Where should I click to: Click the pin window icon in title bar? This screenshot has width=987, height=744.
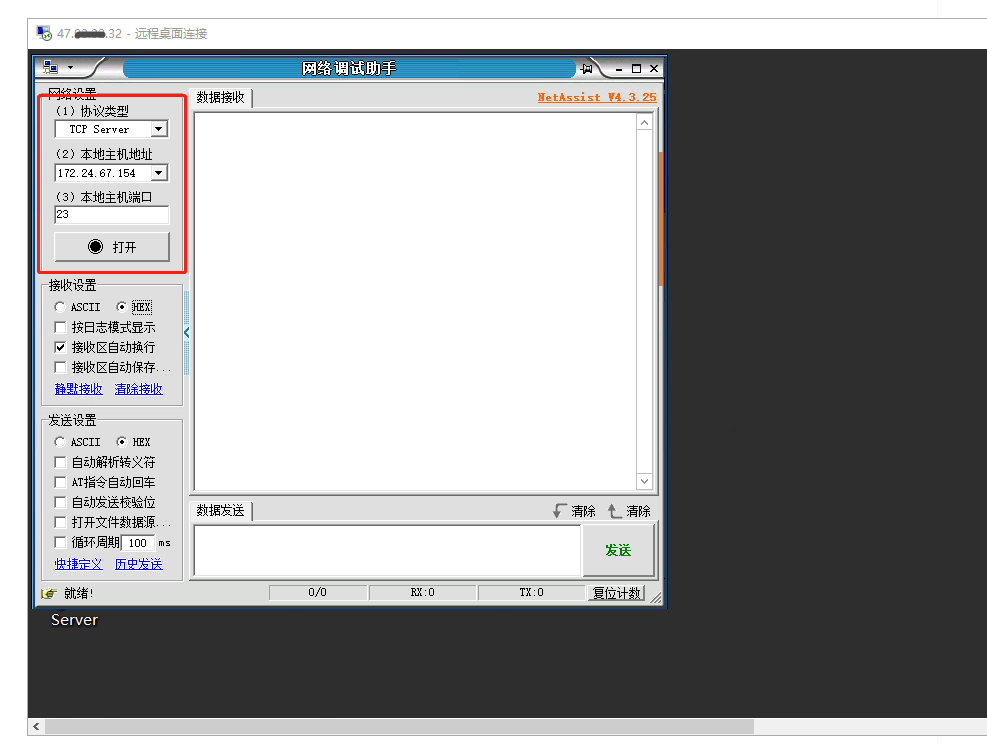pos(587,69)
